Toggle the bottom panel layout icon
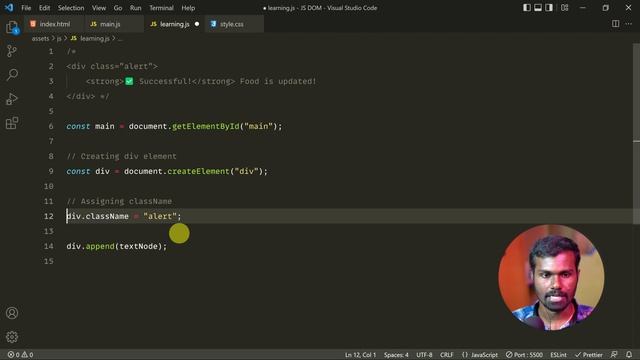 538,8
